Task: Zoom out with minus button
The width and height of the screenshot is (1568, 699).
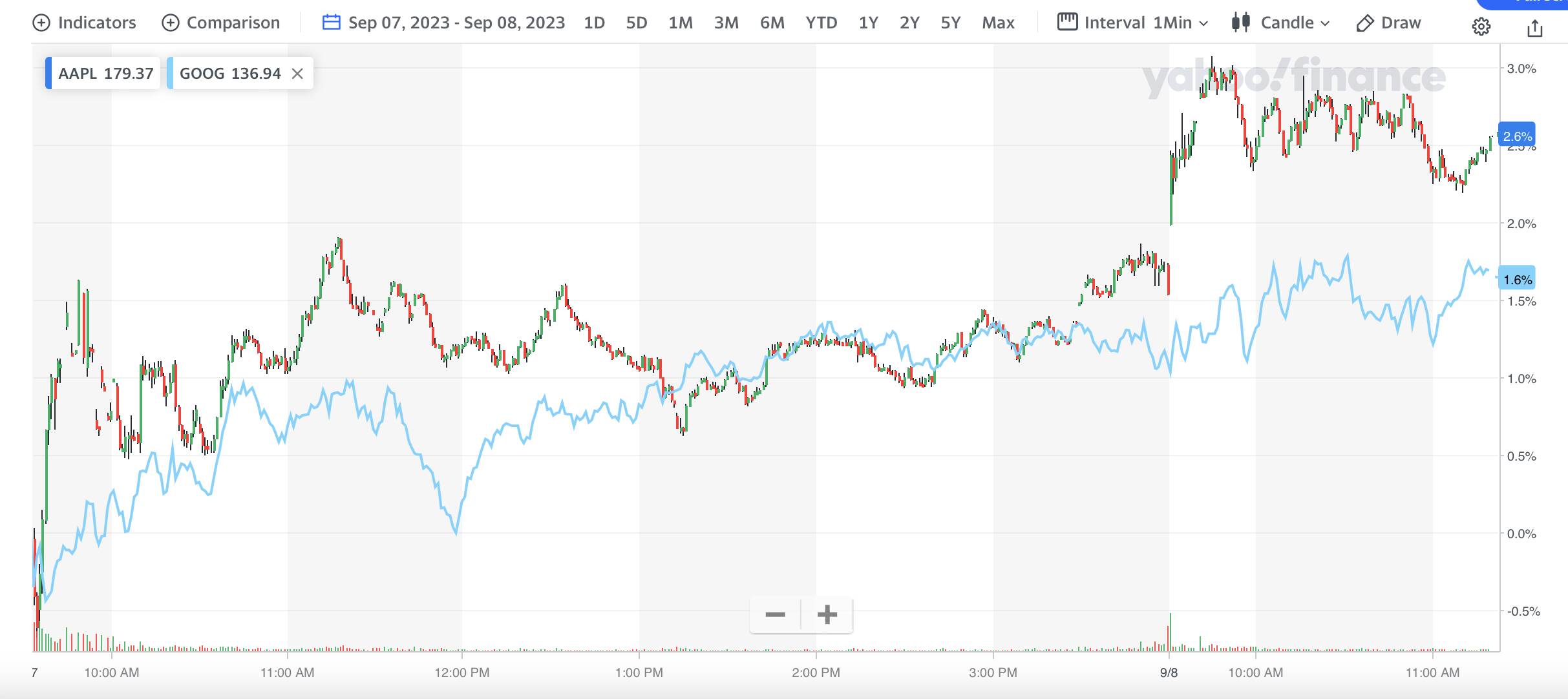Action: pyautogui.click(x=775, y=614)
